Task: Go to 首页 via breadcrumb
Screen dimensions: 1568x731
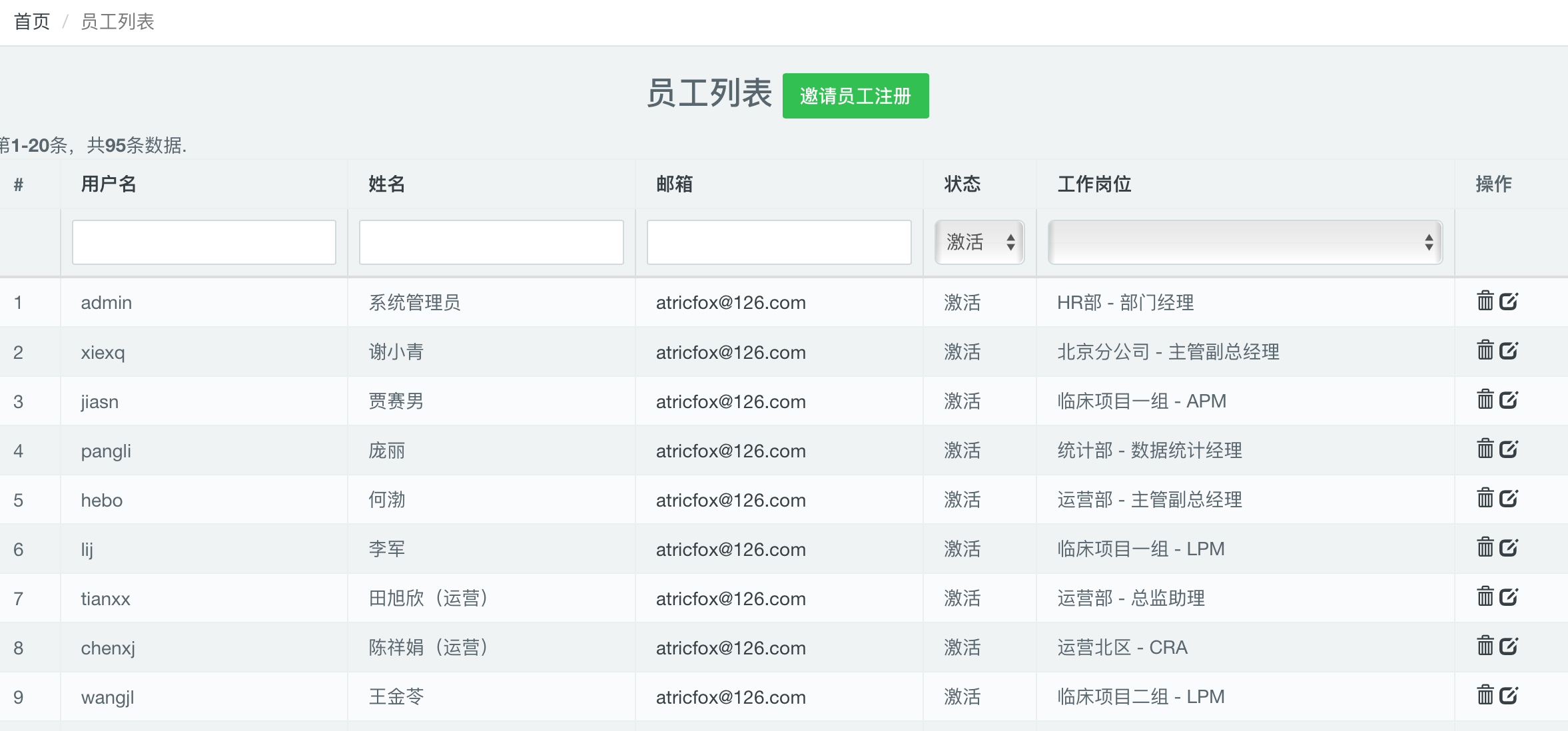Action: (32, 22)
